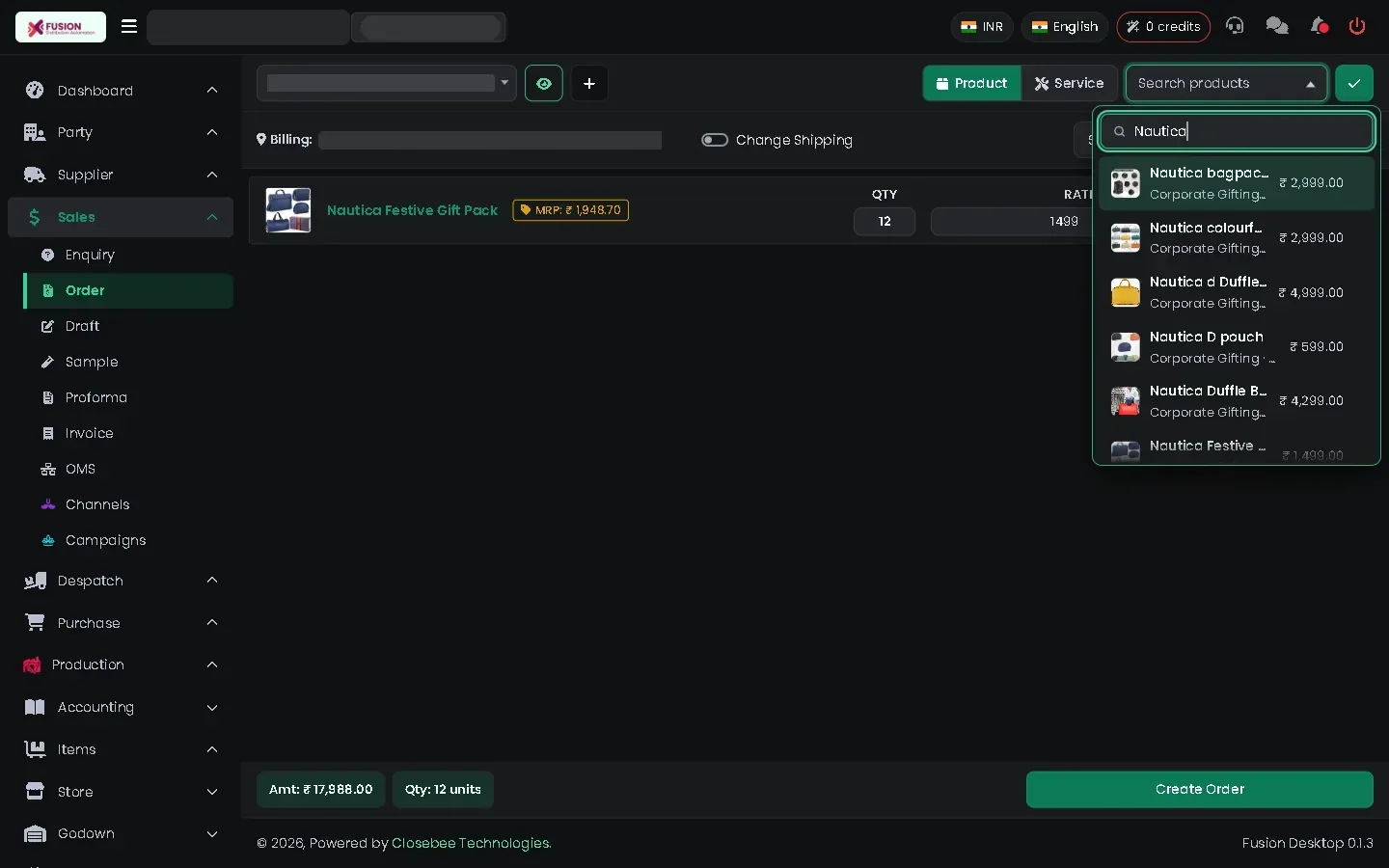Open the chat messages icon
The image size is (1389, 868).
pyautogui.click(x=1277, y=26)
